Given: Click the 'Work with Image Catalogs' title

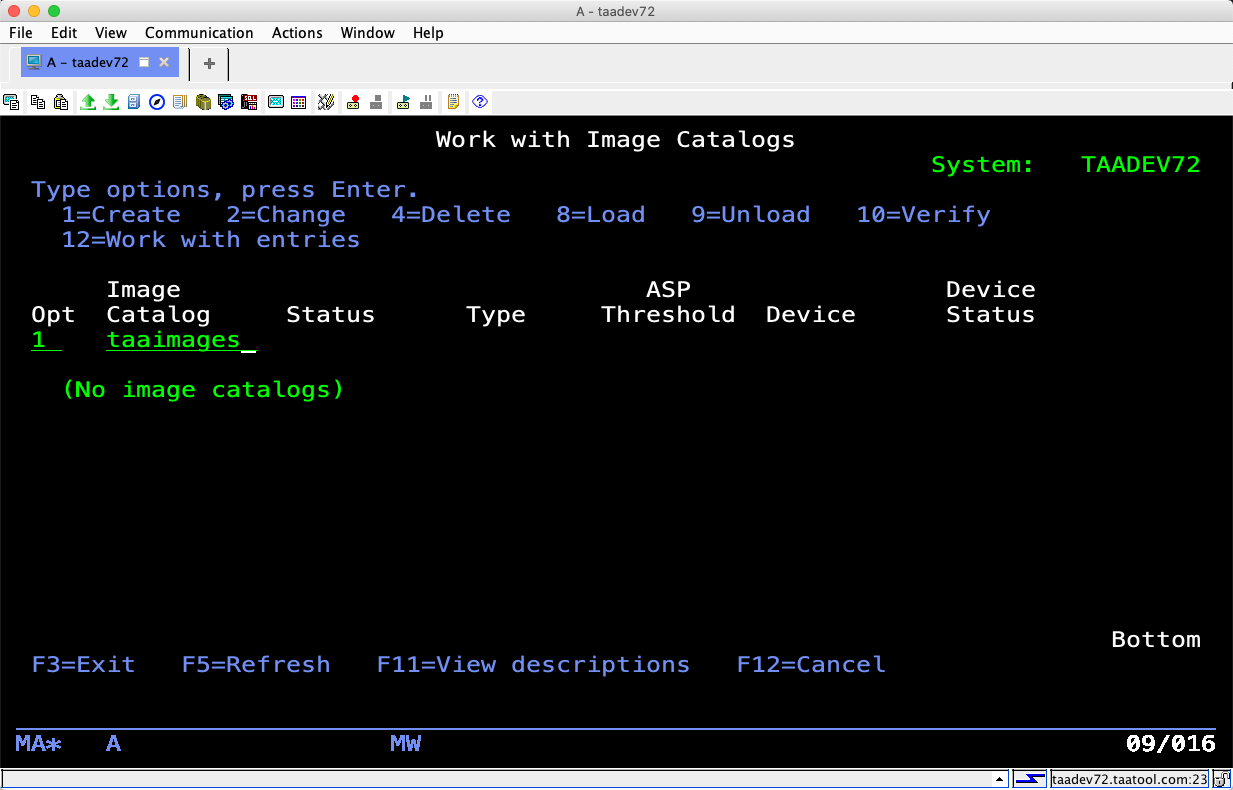Looking at the screenshot, I should tap(616, 140).
